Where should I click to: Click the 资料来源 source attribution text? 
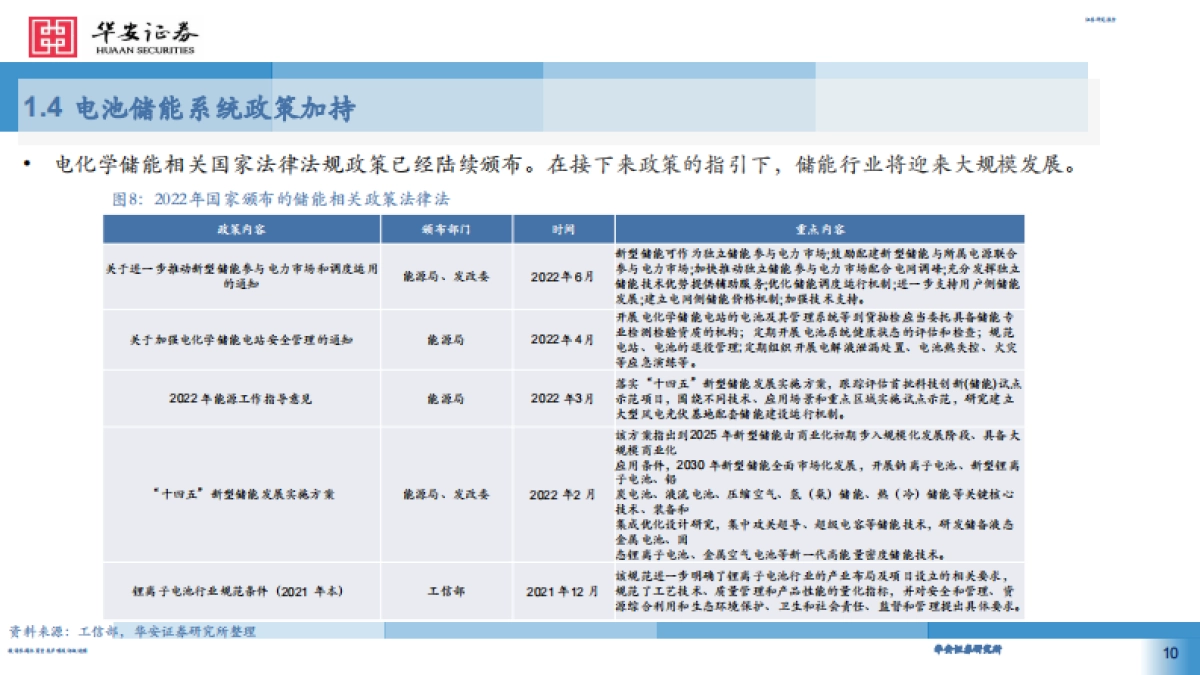click(x=128, y=630)
